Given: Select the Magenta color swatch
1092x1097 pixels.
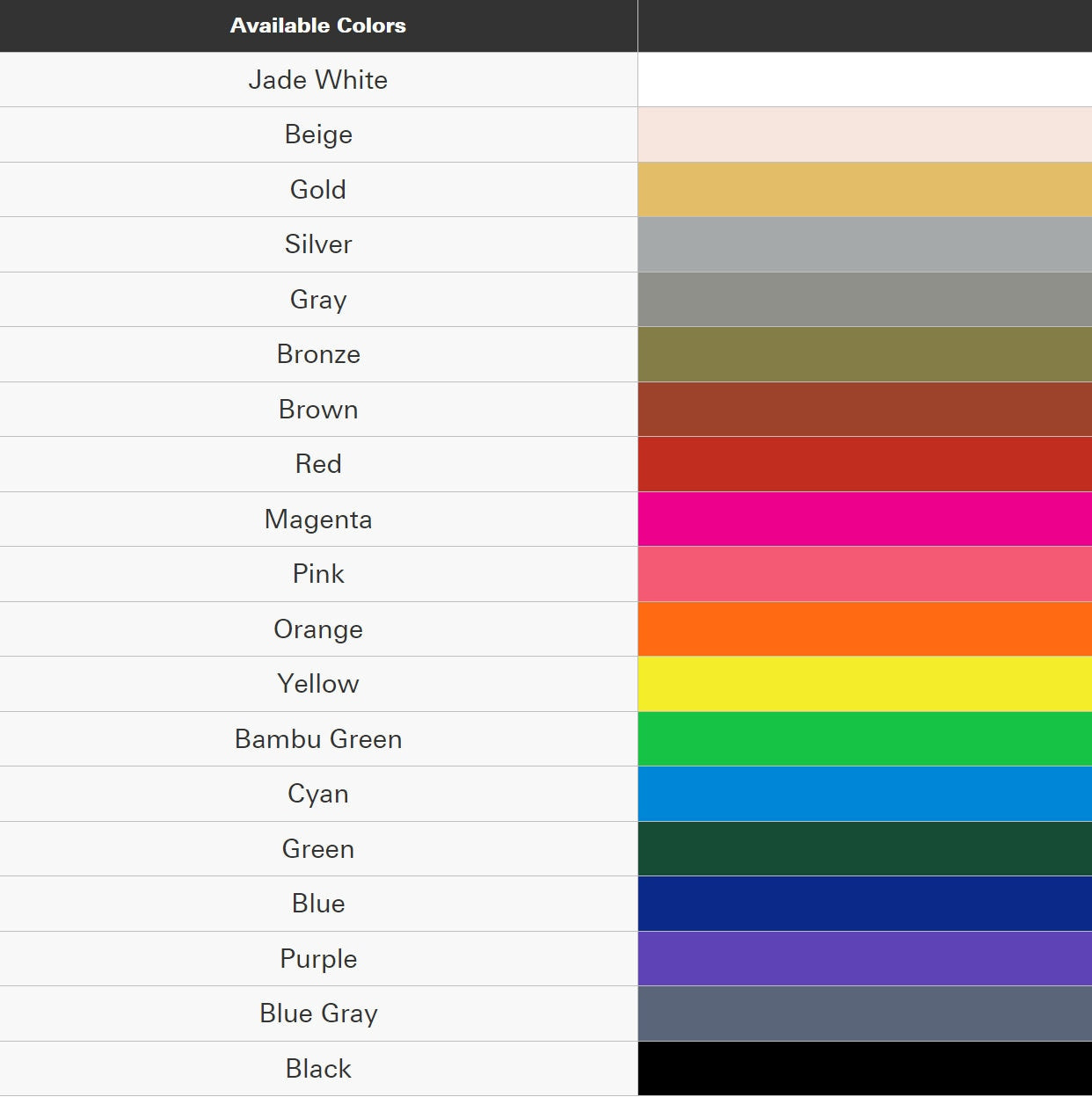Looking at the screenshot, I should 865,519.
